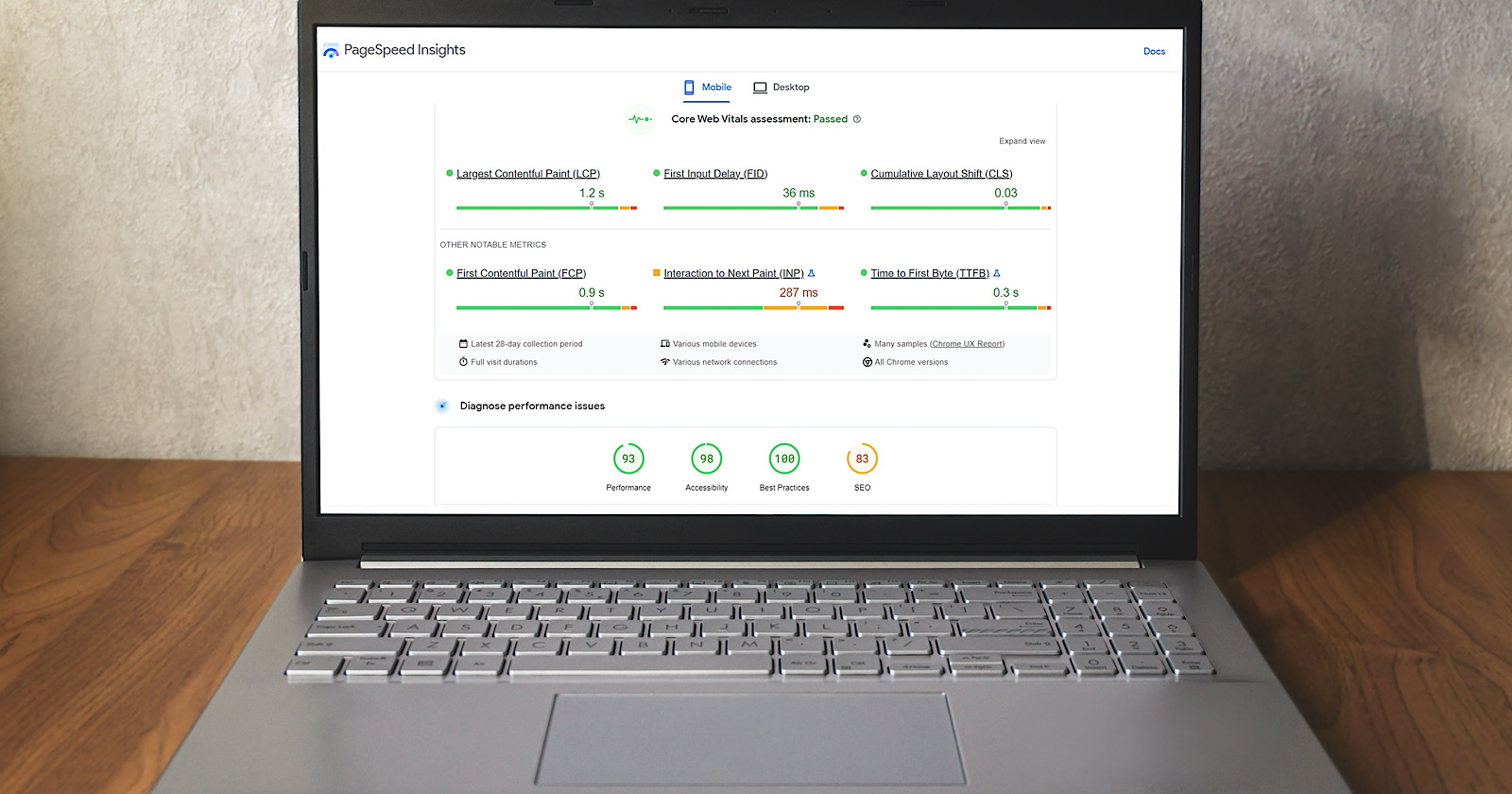Image resolution: width=1512 pixels, height=794 pixels.
Task: Open First Input Delay (FID) link
Action: tap(715, 174)
